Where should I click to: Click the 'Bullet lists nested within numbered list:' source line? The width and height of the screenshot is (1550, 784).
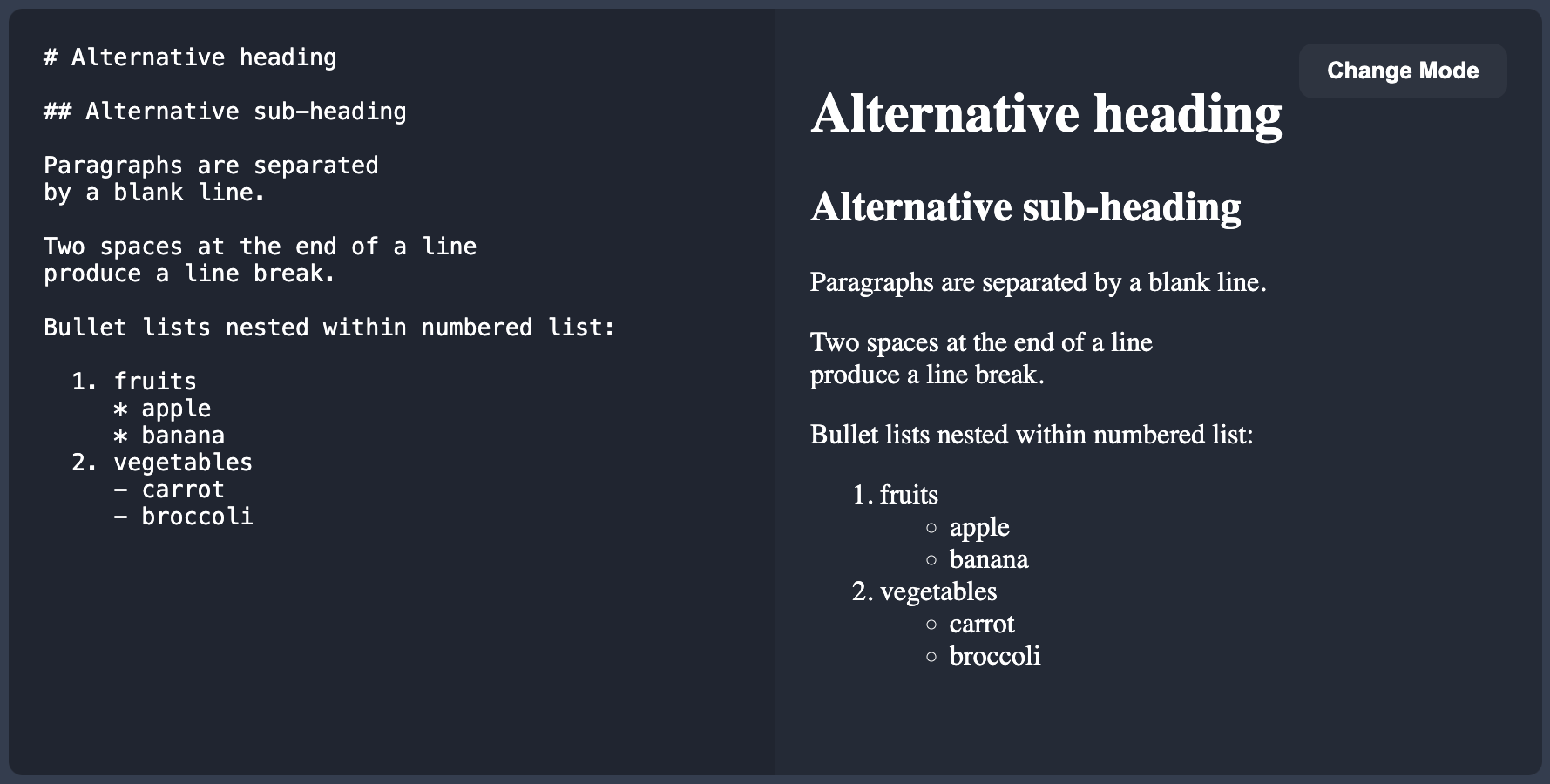[328, 328]
